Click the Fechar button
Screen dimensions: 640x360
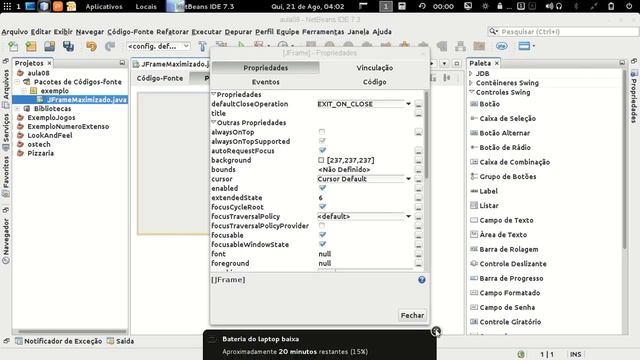click(412, 315)
